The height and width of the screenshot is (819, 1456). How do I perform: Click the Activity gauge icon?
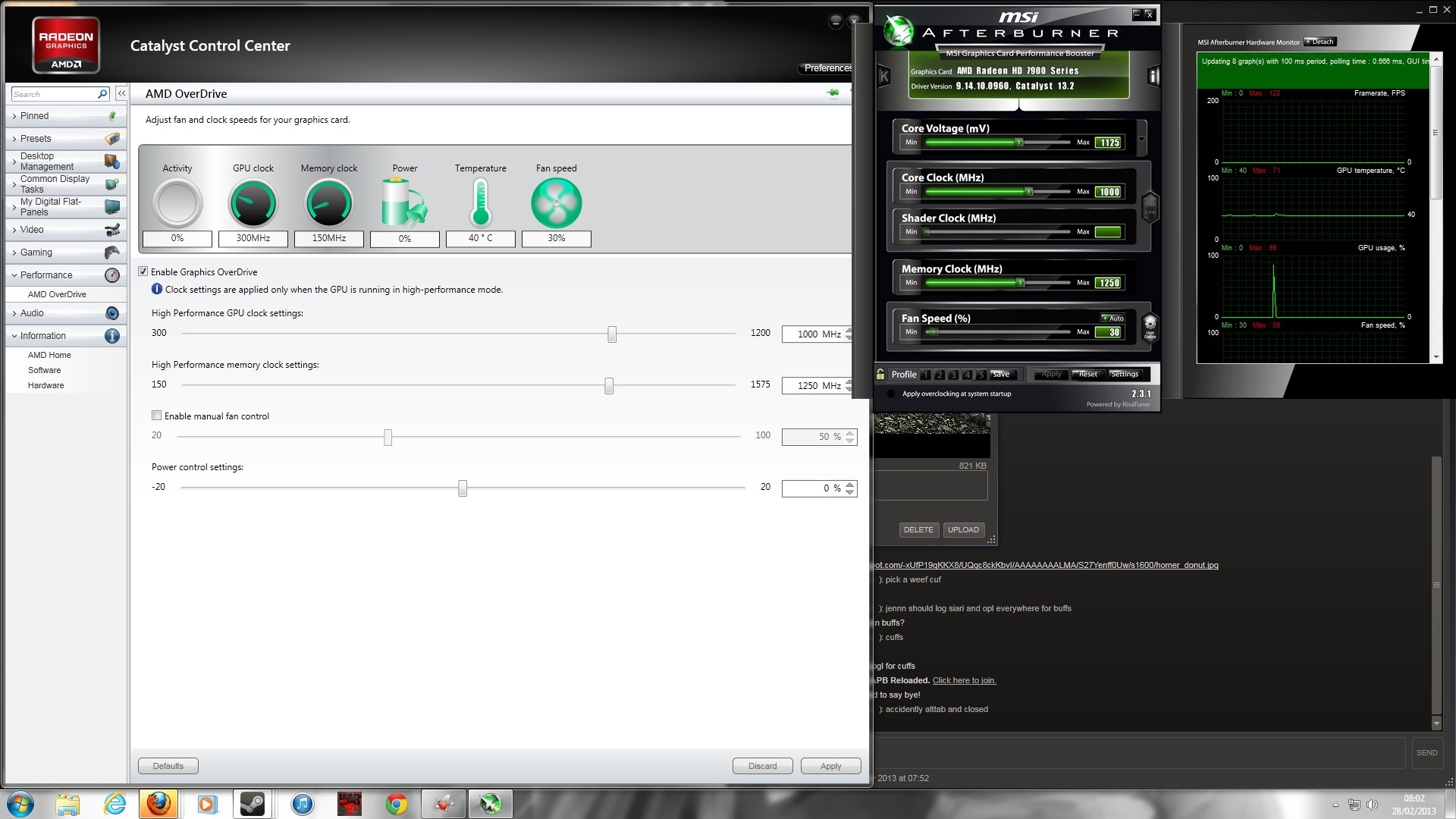[177, 203]
